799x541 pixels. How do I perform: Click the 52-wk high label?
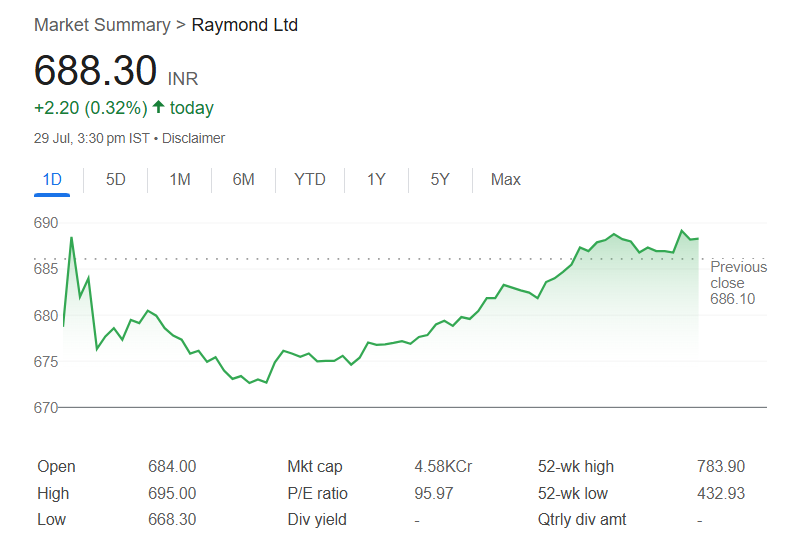[x=576, y=467]
